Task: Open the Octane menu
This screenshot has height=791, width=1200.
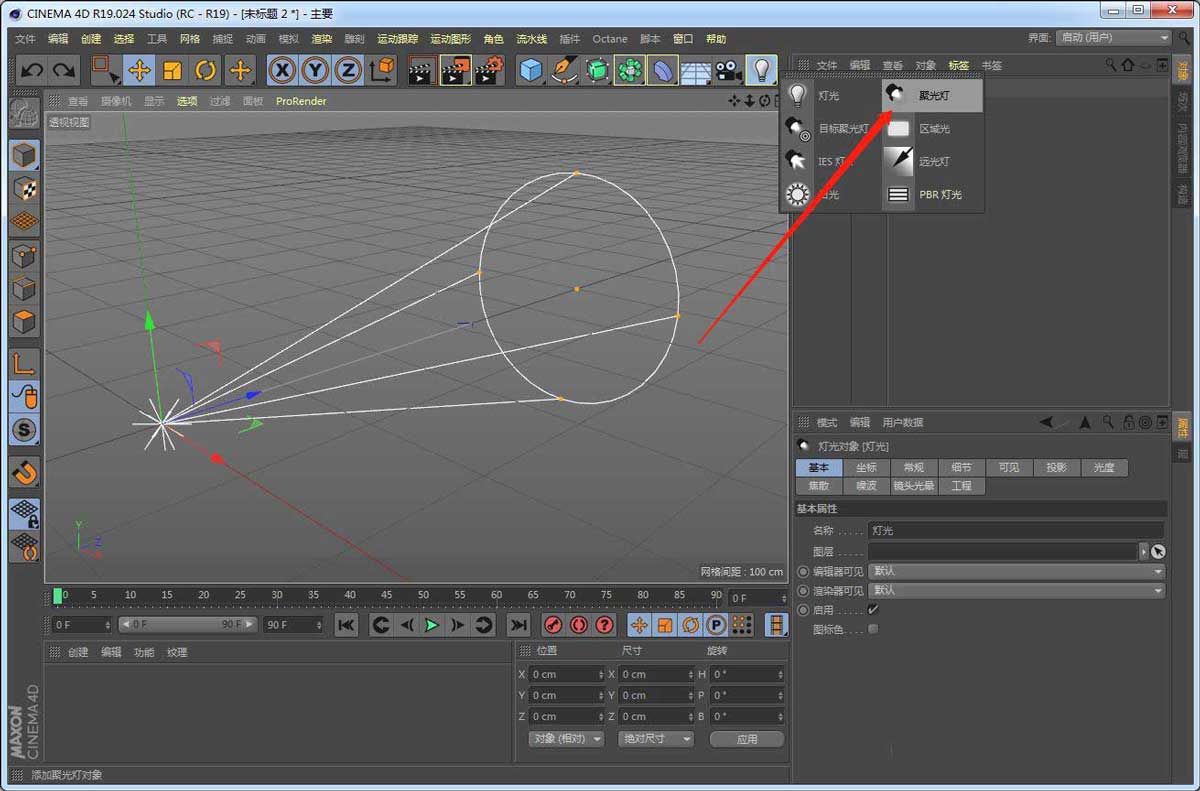Action: [610, 39]
